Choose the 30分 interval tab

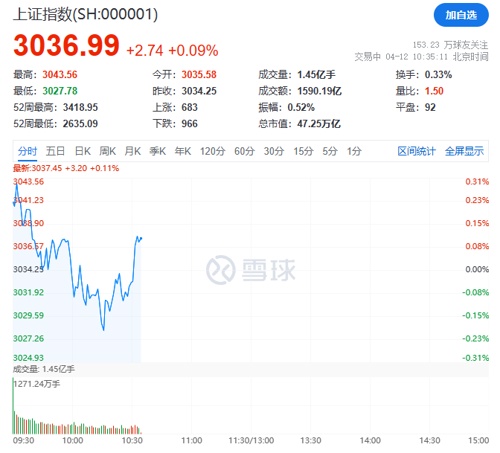point(274,151)
